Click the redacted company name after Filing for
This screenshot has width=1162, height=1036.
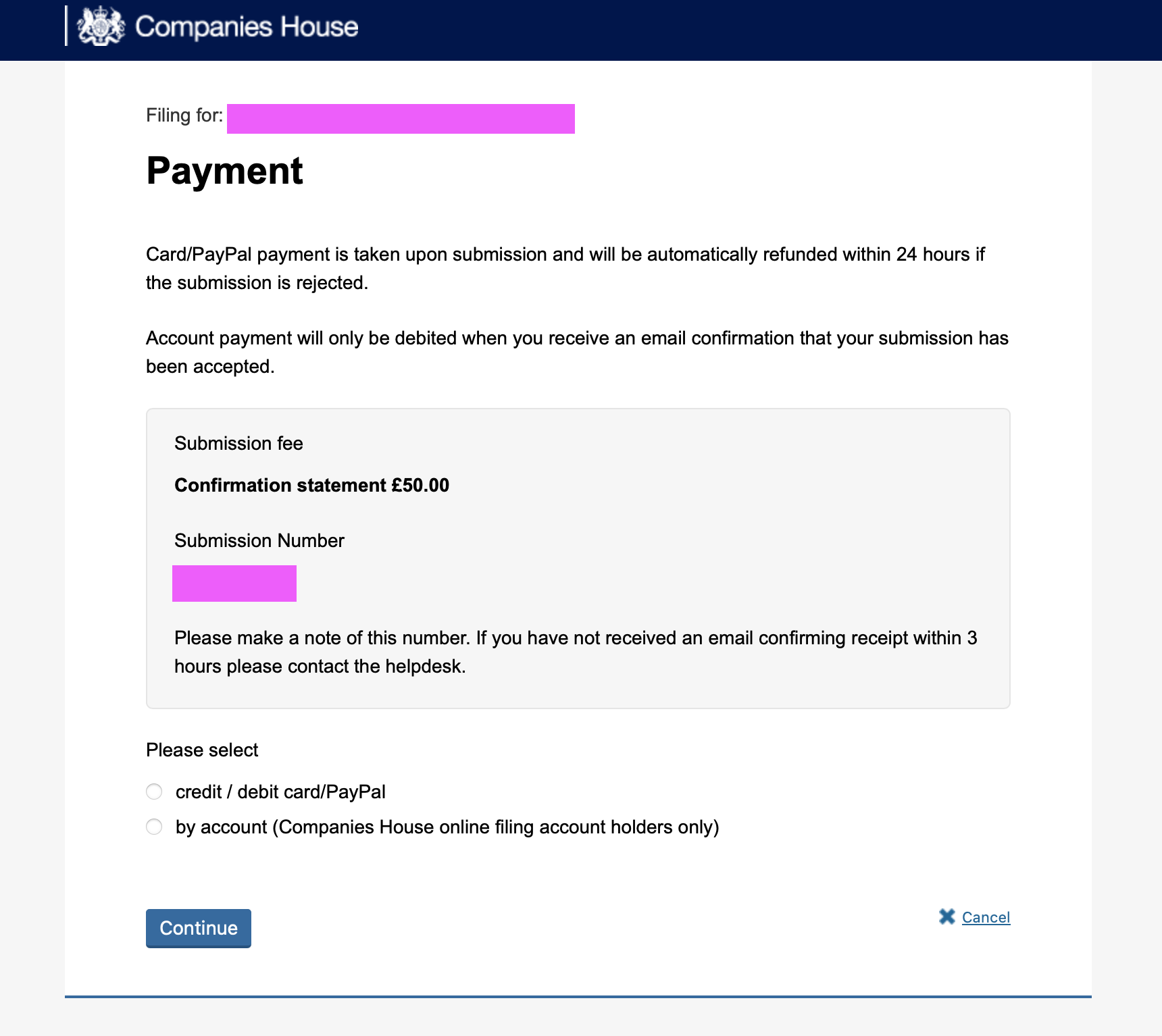[401, 119]
